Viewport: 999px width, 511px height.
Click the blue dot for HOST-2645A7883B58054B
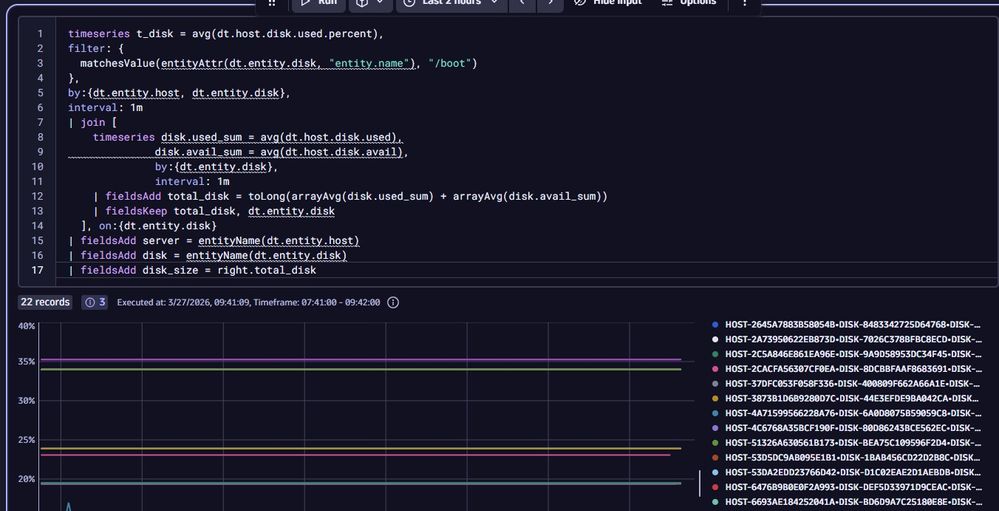(x=715, y=324)
